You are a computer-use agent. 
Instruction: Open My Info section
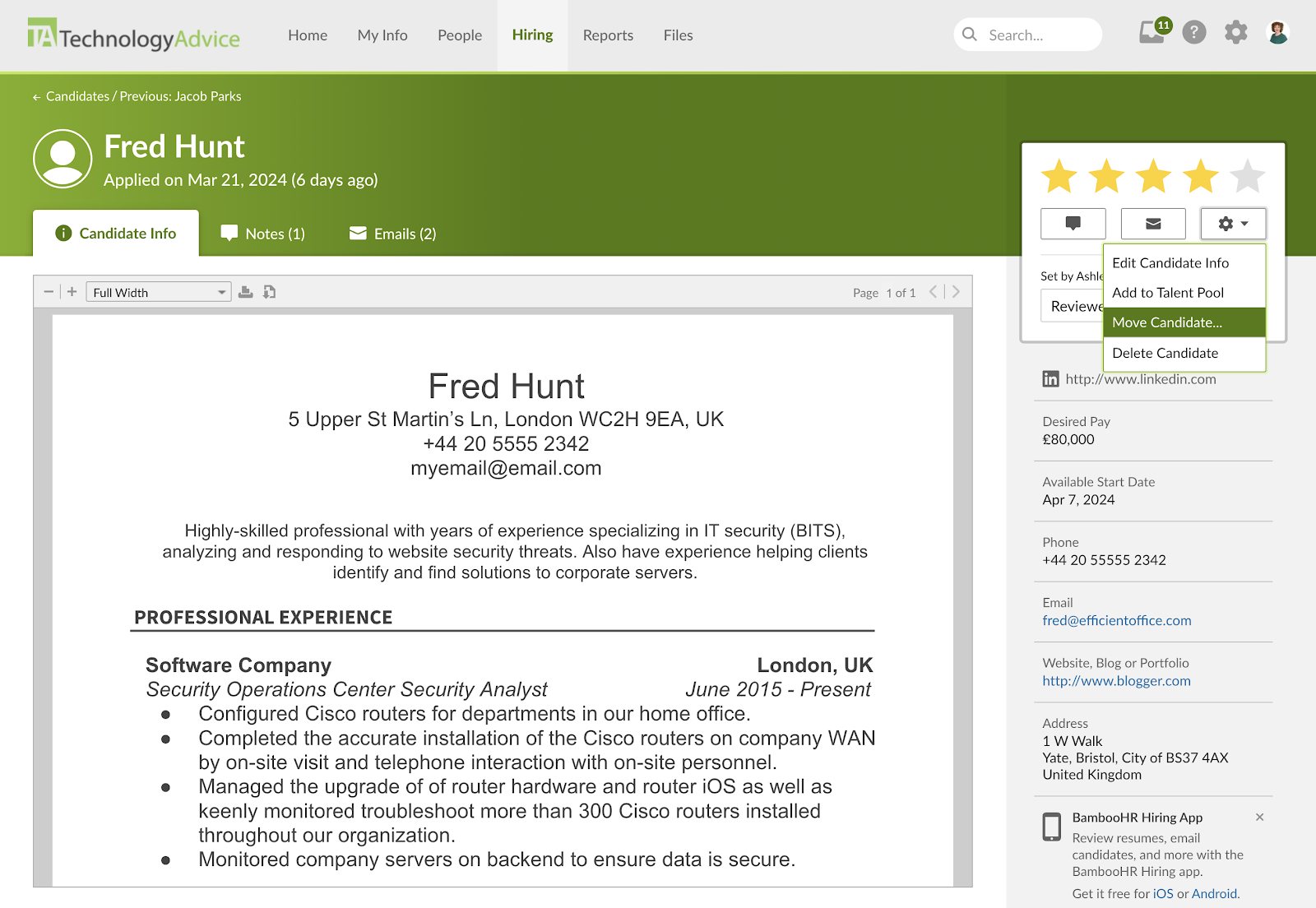382,35
